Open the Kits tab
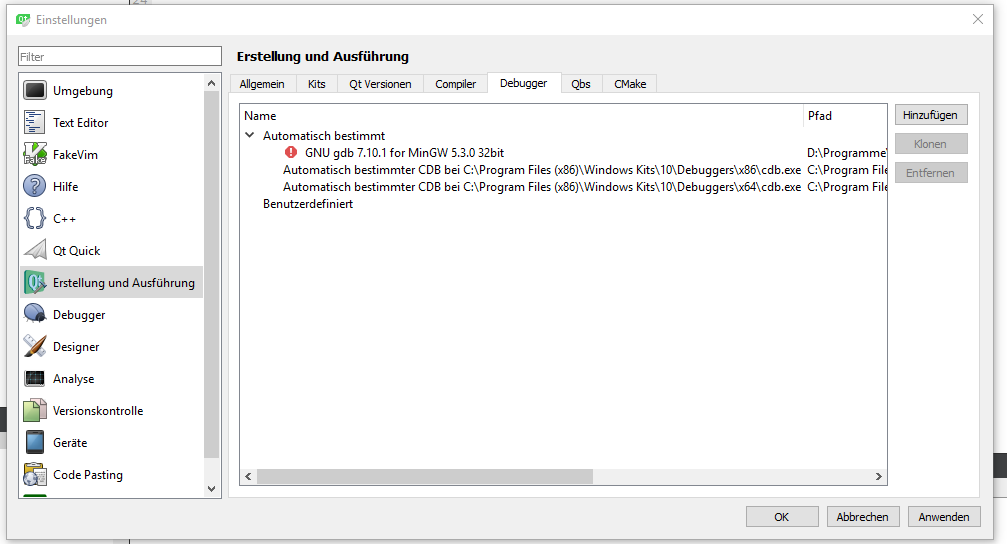Viewport: 1007px width, 544px height. [x=317, y=84]
